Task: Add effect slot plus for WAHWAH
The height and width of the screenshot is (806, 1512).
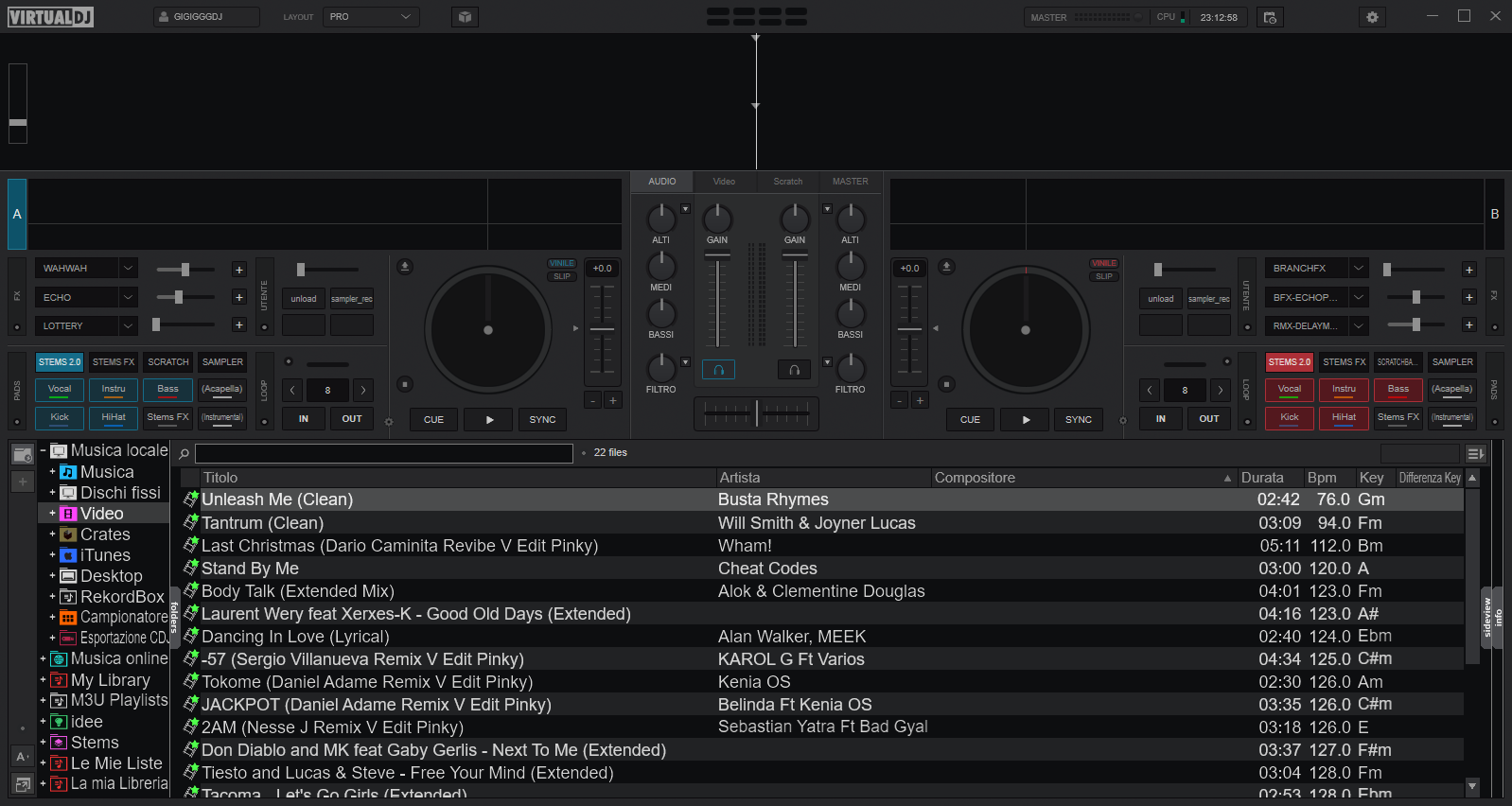Action: click(x=239, y=270)
